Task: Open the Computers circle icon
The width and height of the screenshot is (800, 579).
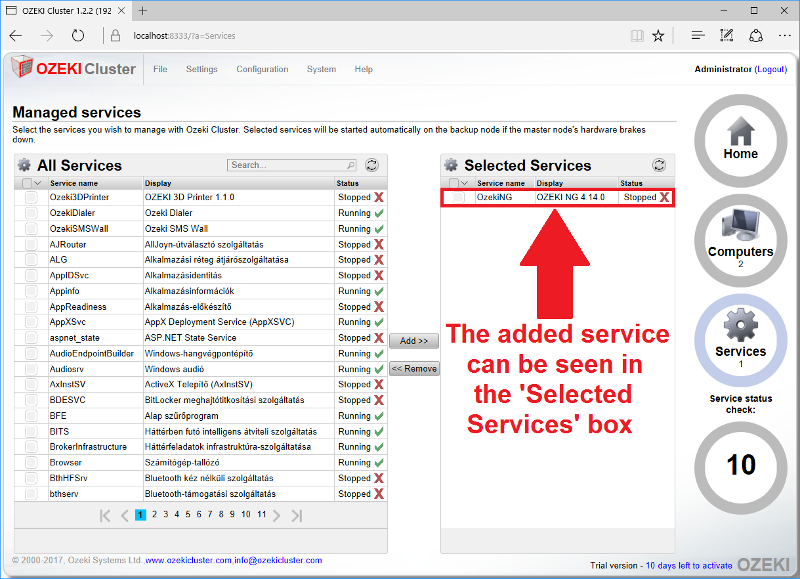Action: [x=740, y=240]
